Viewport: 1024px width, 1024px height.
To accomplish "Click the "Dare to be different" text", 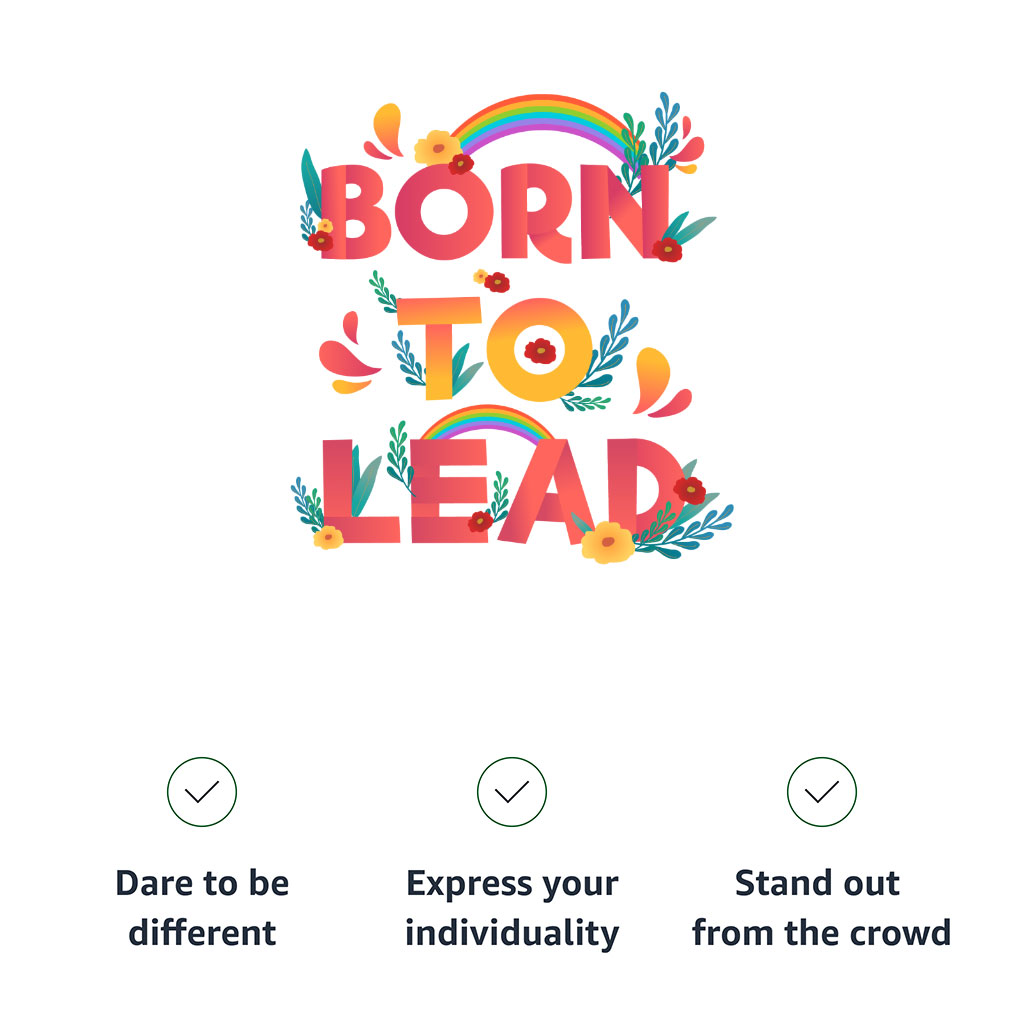I will pos(202,908).
